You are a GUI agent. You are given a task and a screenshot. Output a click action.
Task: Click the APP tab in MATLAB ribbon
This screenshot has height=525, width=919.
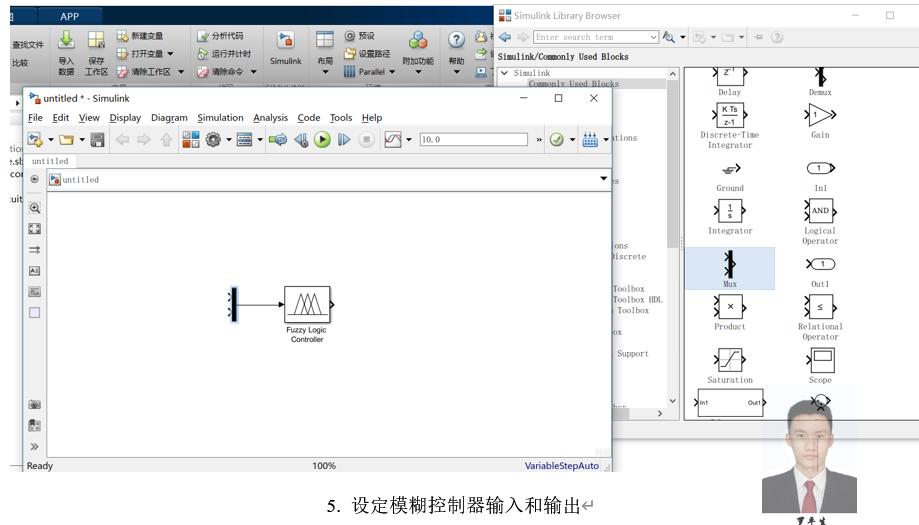tap(69, 16)
